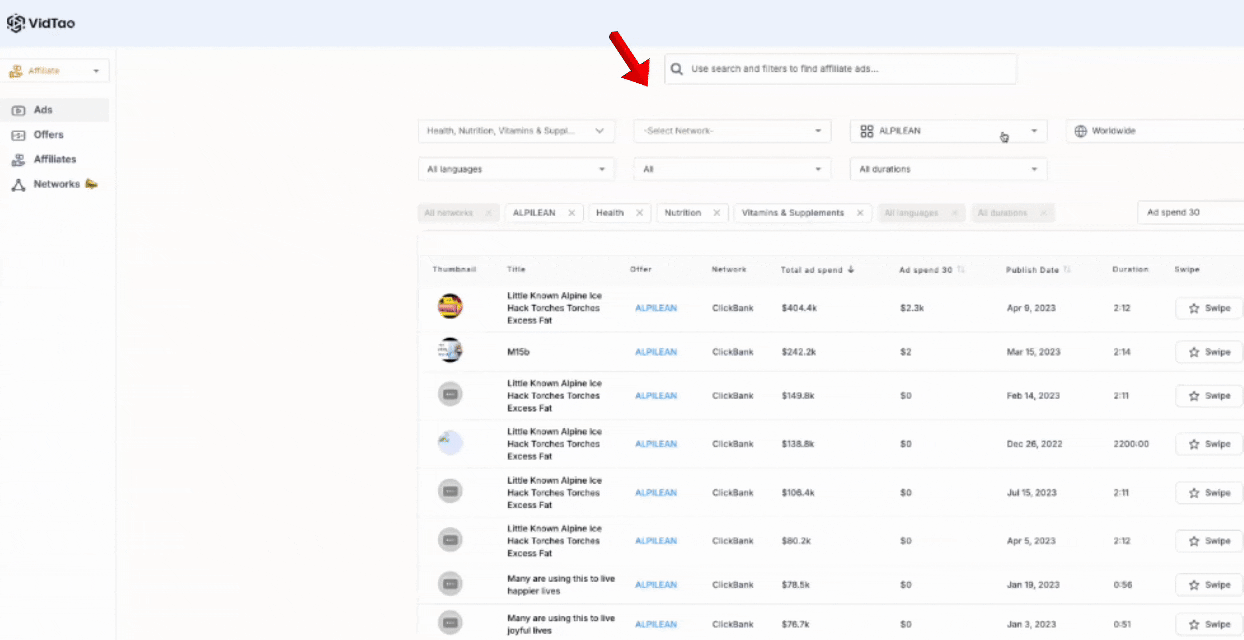This screenshot has height=640, width=1244.
Task: Click the star icon on first Swipe button
Action: coord(1193,308)
